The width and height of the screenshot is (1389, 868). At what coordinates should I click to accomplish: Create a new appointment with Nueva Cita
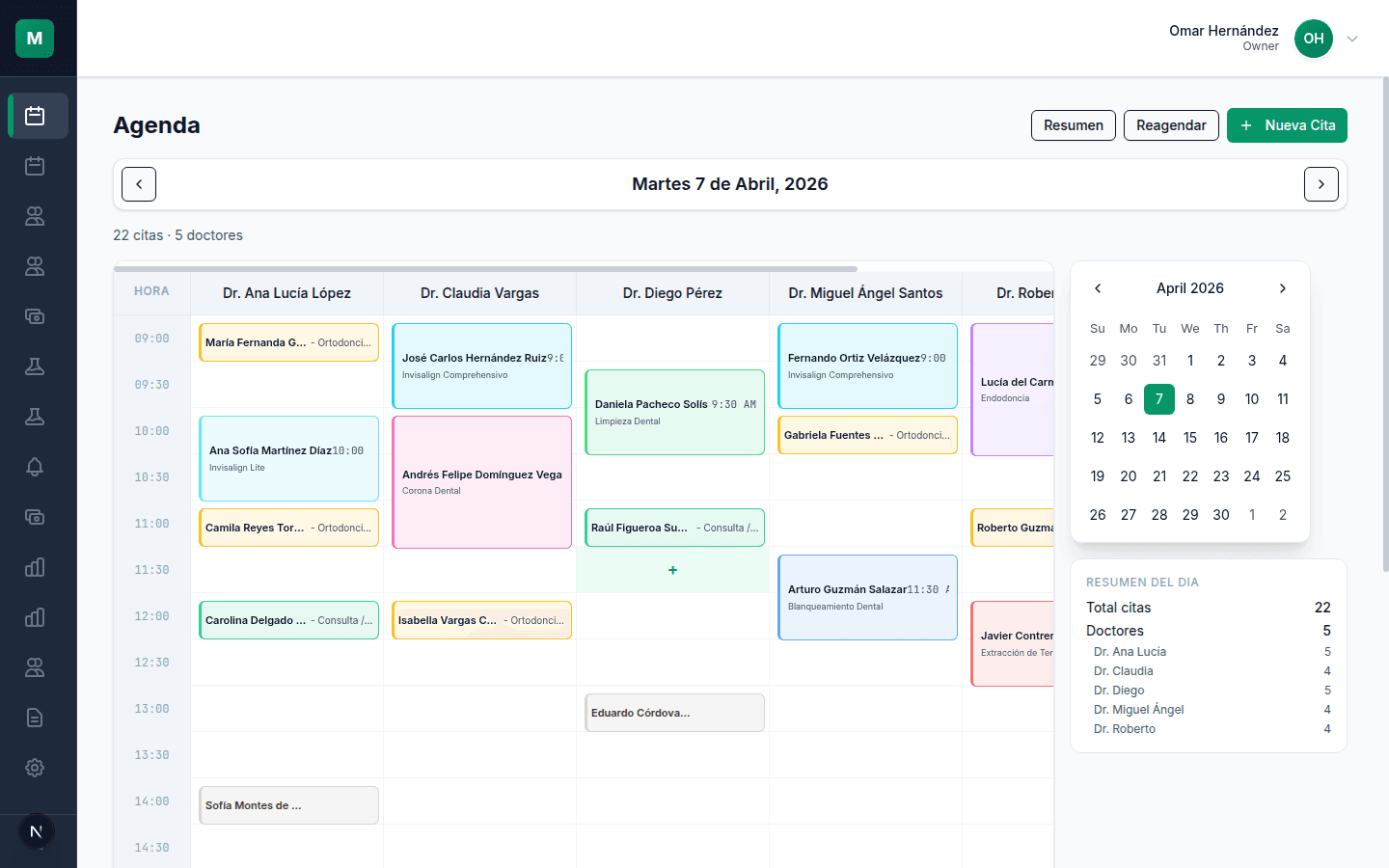[1287, 125]
